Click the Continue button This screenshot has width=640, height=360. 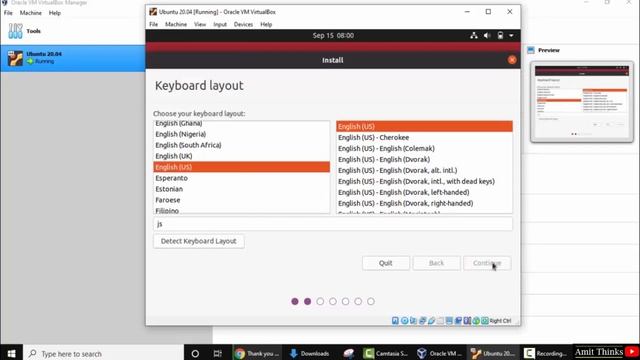click(487, 263)
